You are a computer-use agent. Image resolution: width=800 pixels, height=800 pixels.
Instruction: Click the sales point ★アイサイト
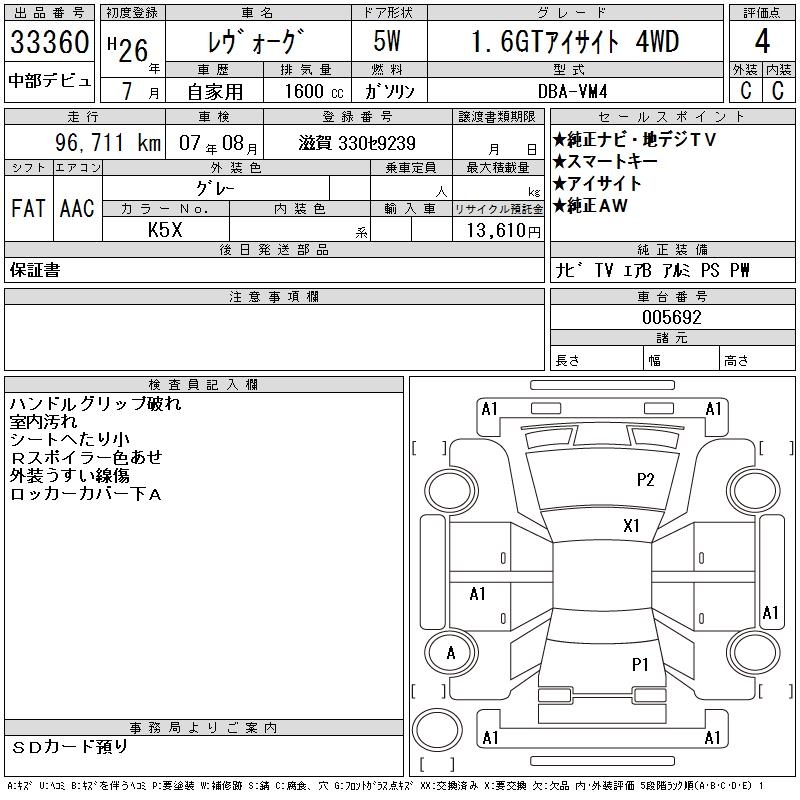pos(596,183)
